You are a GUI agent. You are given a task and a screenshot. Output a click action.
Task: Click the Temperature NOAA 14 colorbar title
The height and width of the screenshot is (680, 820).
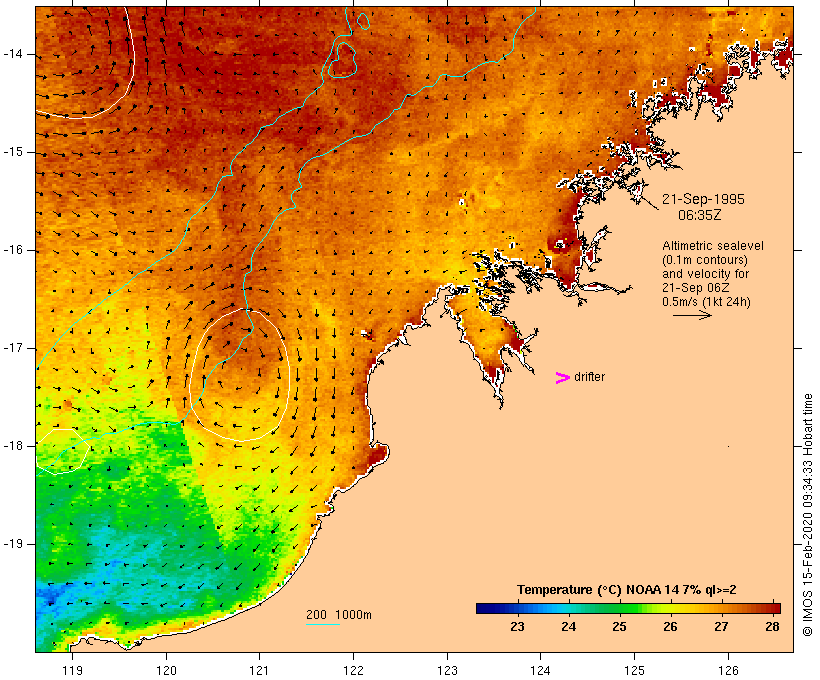[627, 590]
